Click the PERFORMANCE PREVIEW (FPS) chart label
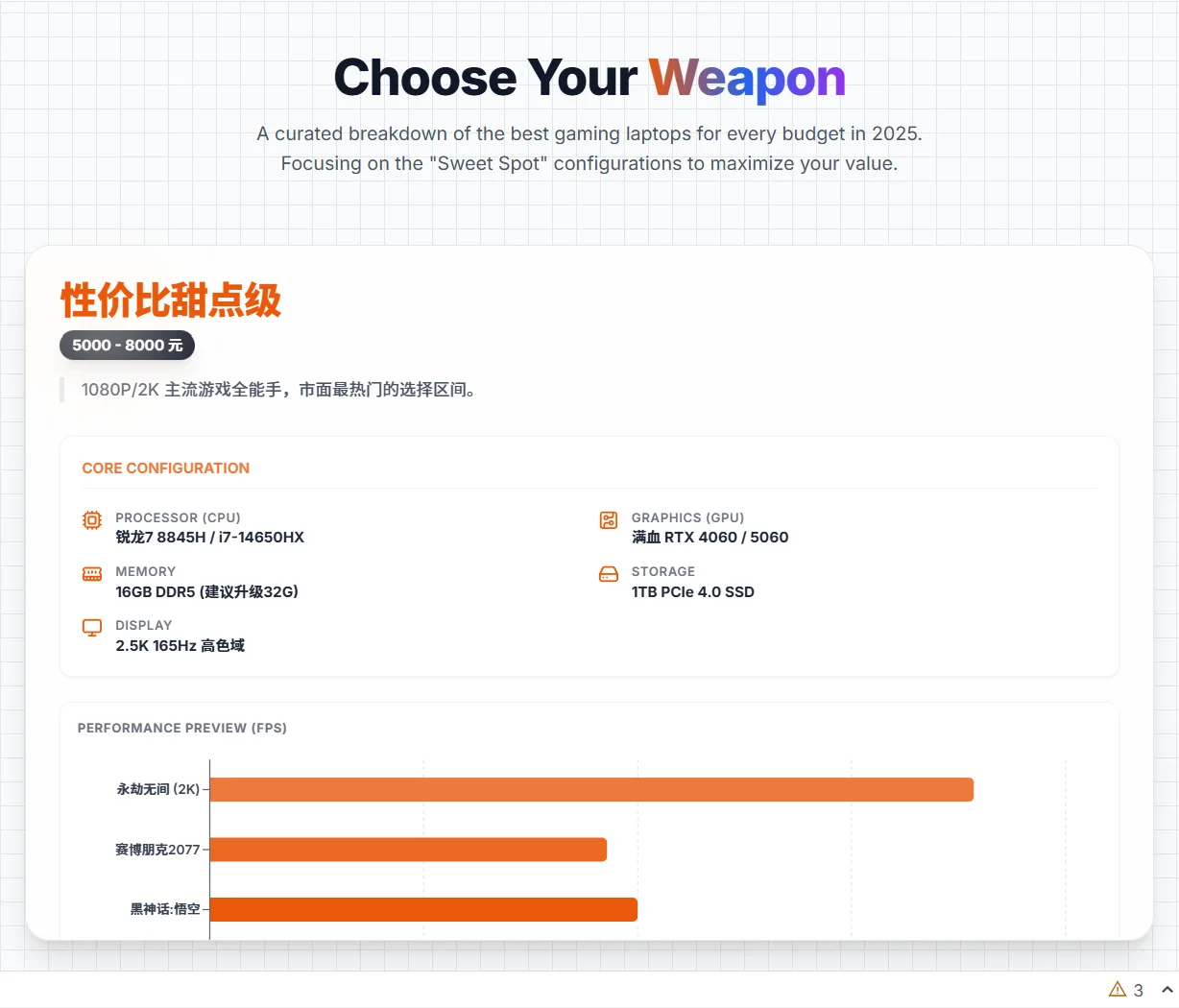 (x=182, y=728)
